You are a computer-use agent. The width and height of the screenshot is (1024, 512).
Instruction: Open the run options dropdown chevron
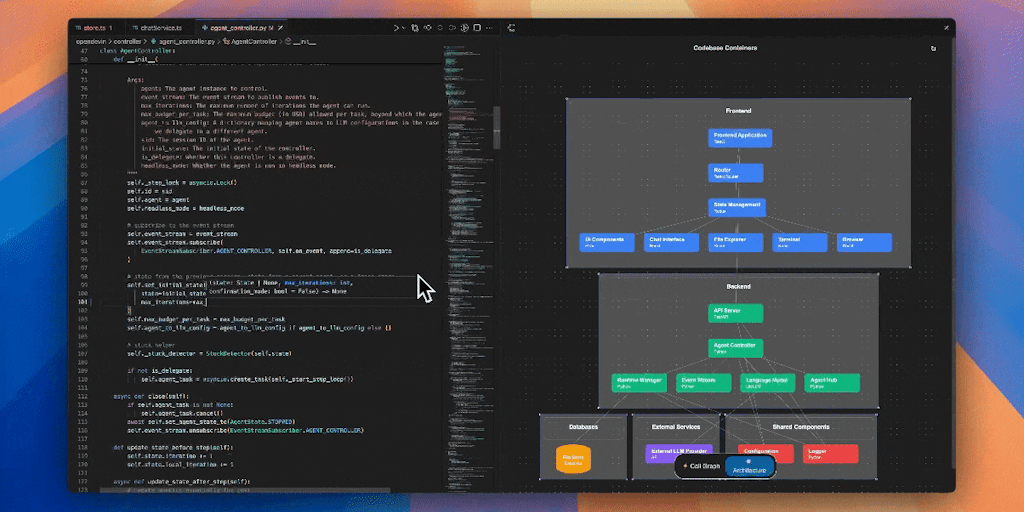click(x=406, y=28)
